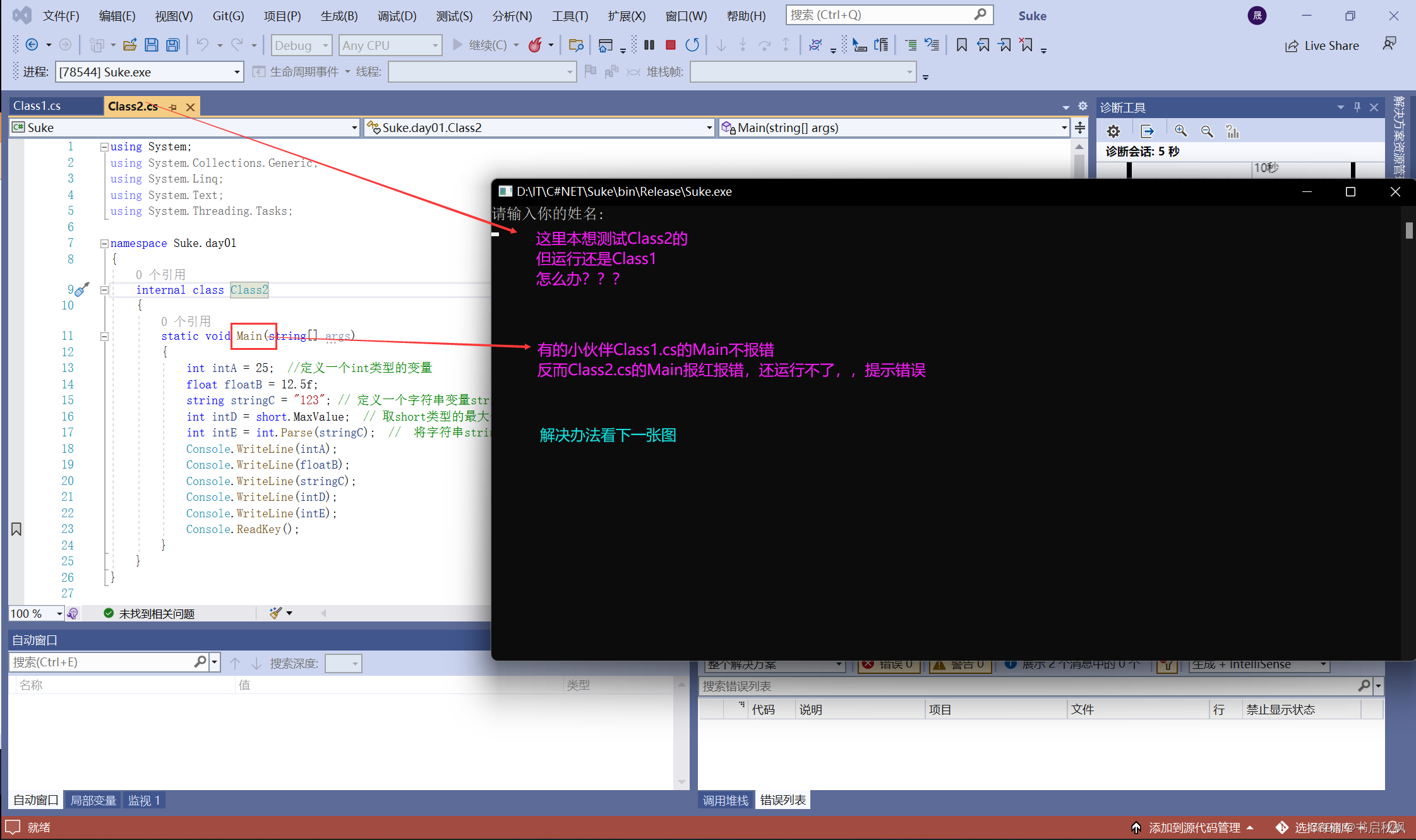Toggle the Warnings 0 filter button
This screenshot has height=840, width=1416.
tap(960, 666)
